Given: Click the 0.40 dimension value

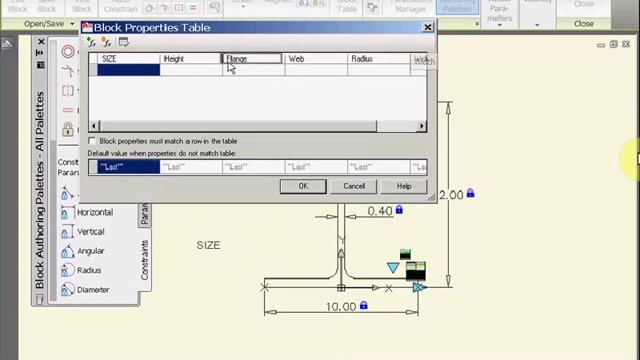Looking at the screenshot, I should pyautogui.click(x=380, y=211).
